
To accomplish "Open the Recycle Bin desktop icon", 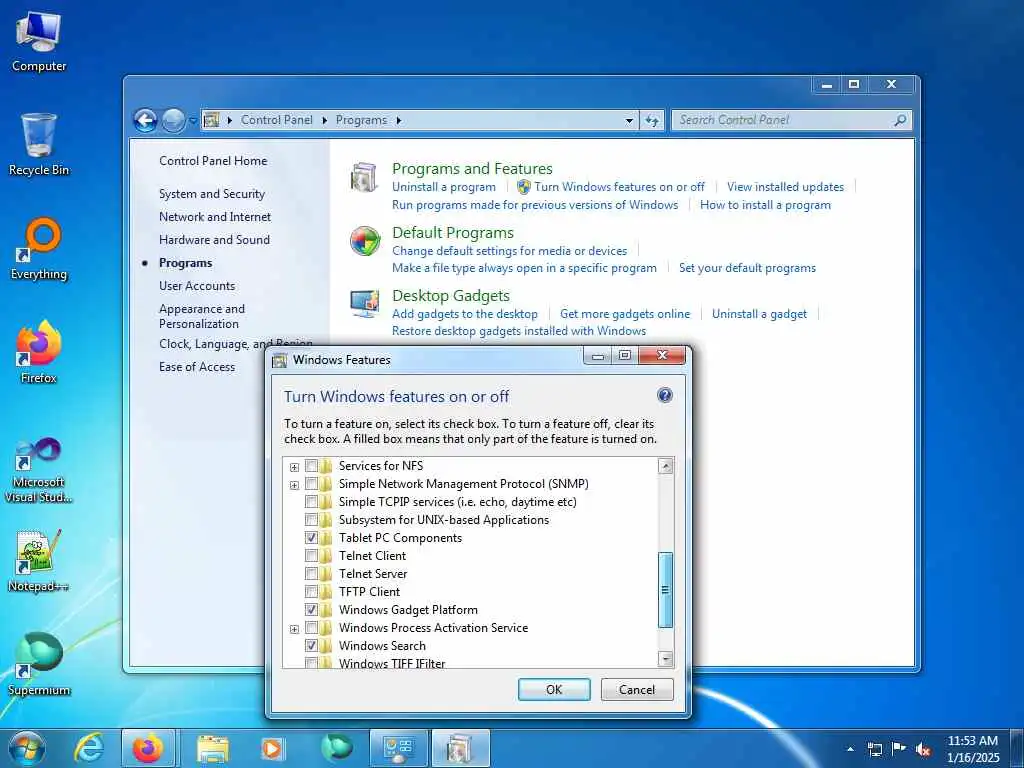I will pos(39,144).
